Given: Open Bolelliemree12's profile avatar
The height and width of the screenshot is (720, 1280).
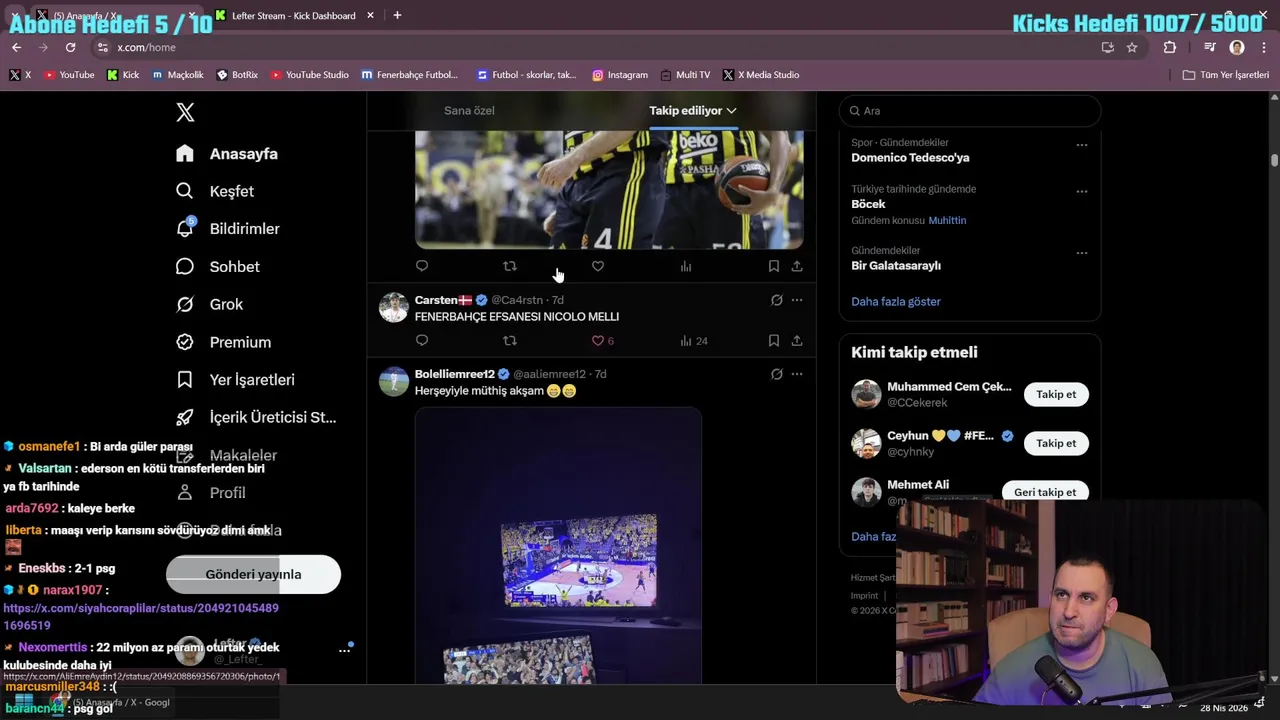Looking at the screenshot, I should (x=394, y=382).
